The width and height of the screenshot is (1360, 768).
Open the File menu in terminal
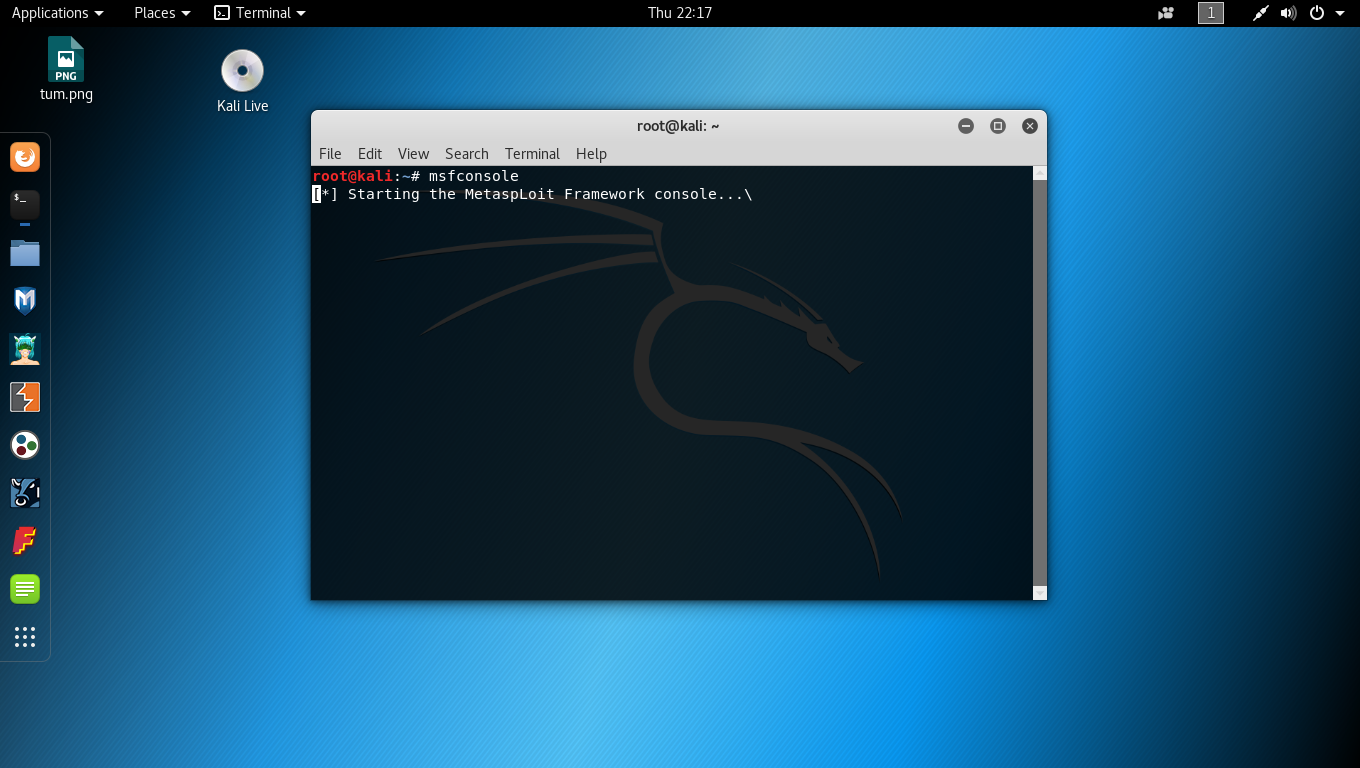pyautogui.click(x=330, y=153)
